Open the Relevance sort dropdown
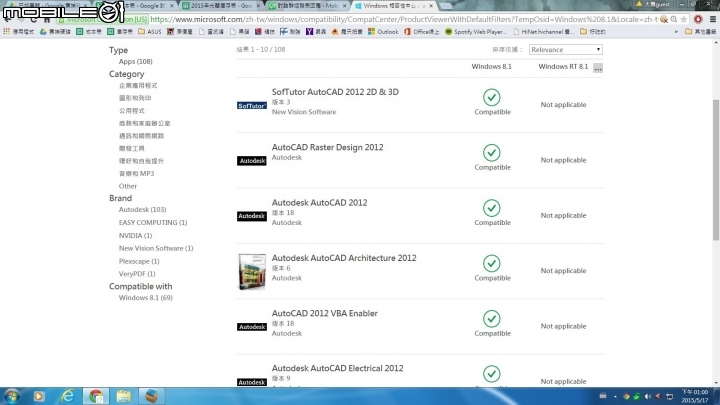 565,50
